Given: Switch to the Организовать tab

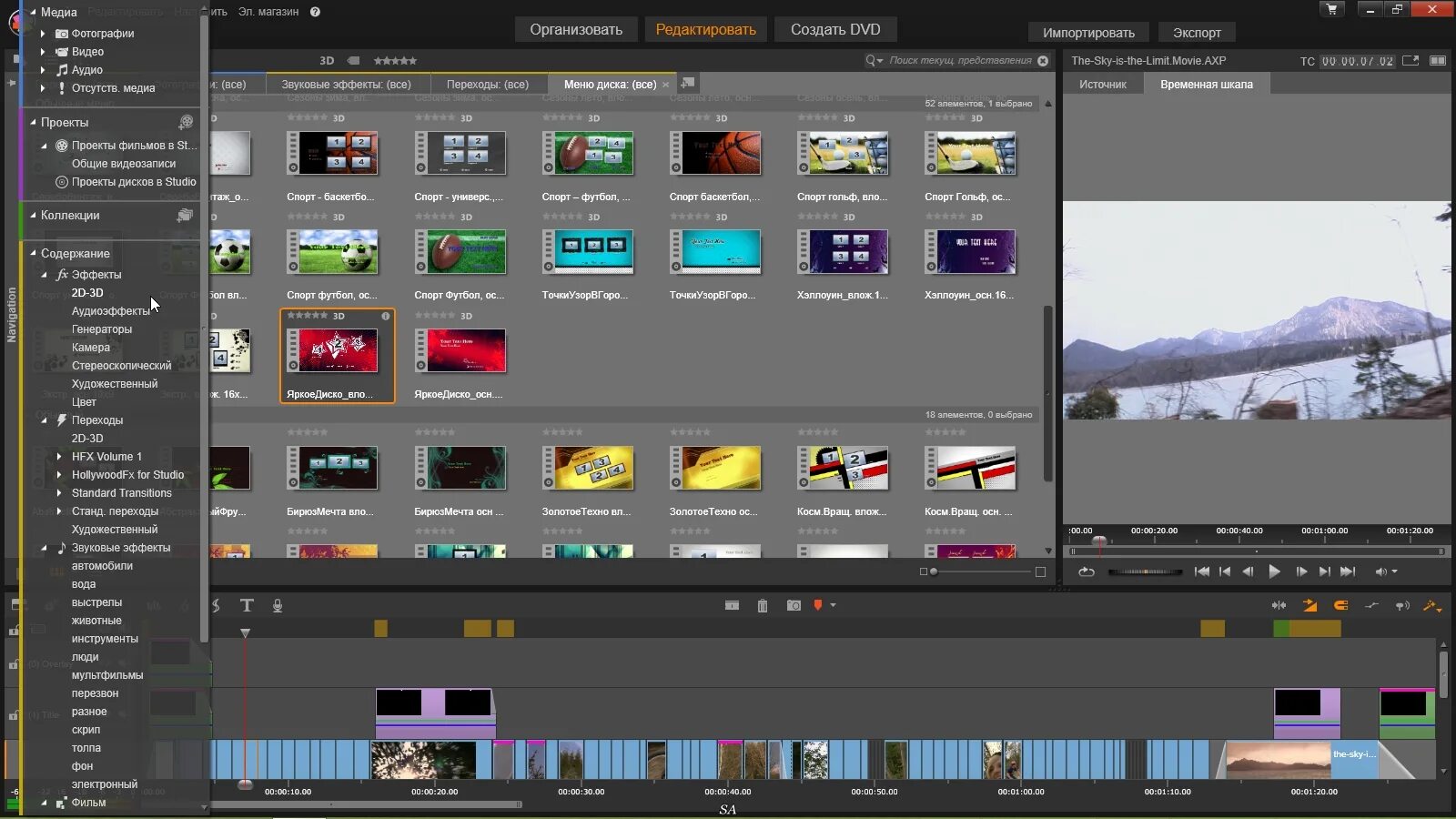Looking at the screenshot, I should (576, 30).
